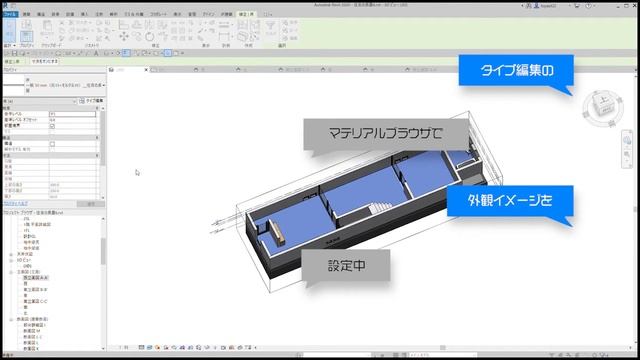Click the reference level value field in Properties

click(x=73, y=114)
